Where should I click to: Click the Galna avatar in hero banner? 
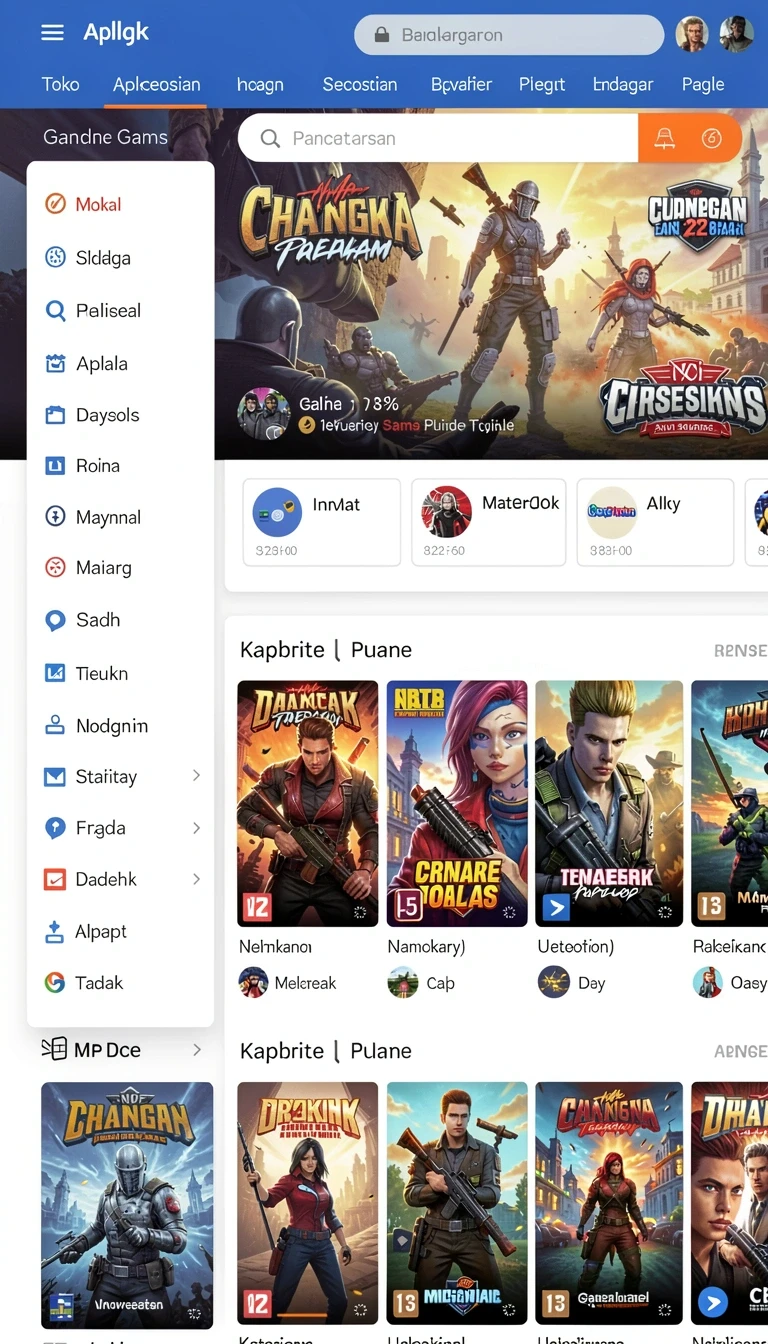point(264,413)
